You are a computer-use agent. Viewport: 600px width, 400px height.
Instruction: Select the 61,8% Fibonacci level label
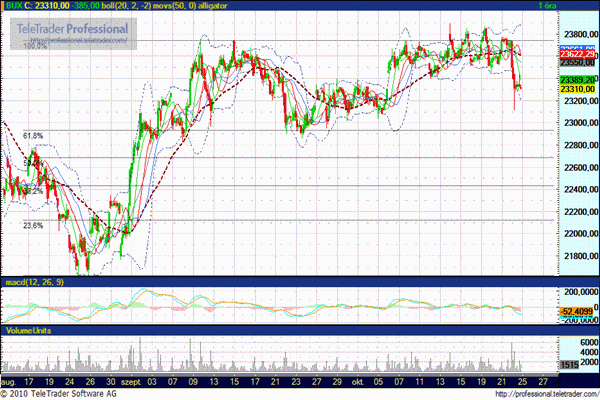(33, 135)
